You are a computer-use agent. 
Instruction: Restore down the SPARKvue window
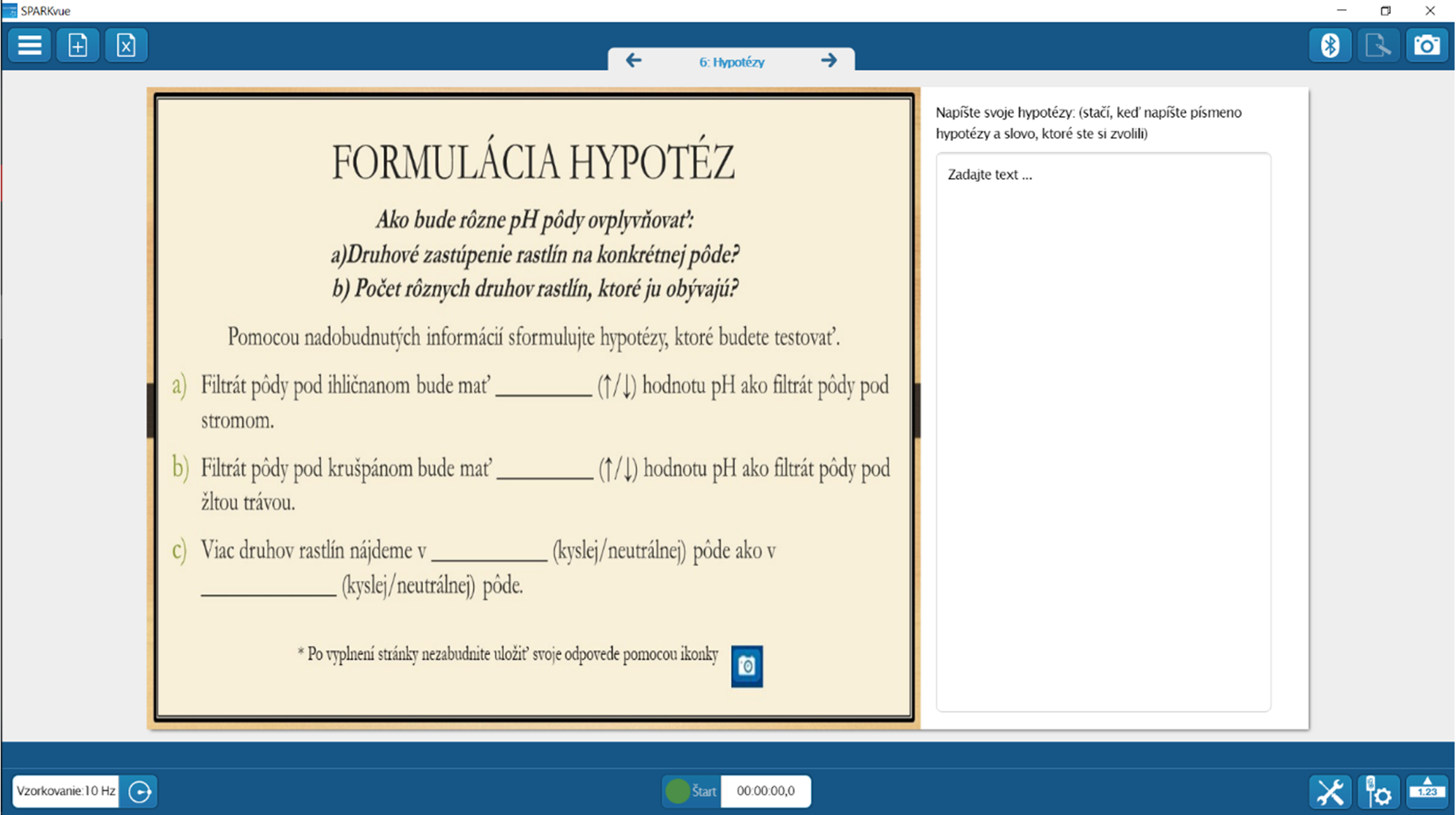pos(1385,10)
